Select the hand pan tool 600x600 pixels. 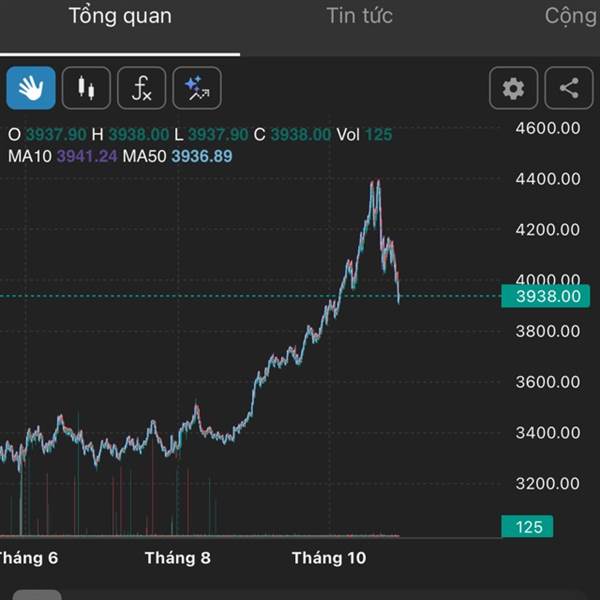pos(31,88)
